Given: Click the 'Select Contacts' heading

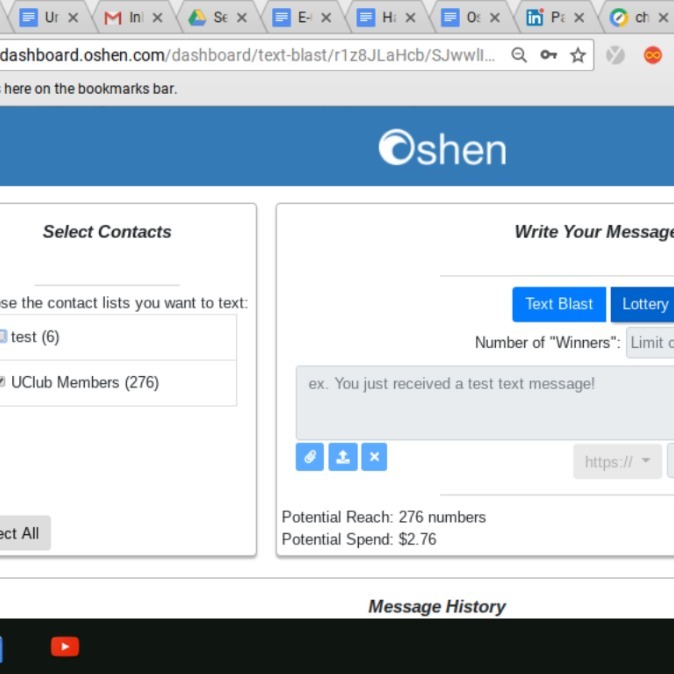Looking at the screenshot, I should pos(107,232).
